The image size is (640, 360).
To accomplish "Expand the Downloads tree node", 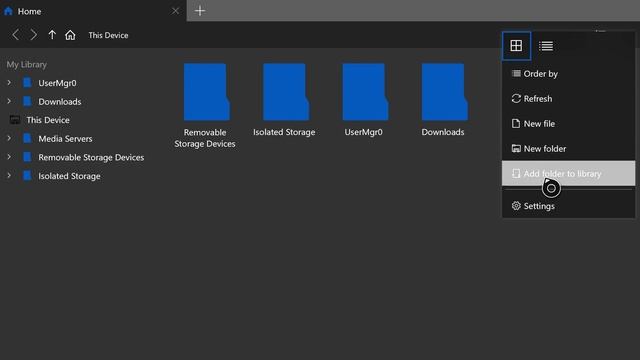I will click(9, 101).
